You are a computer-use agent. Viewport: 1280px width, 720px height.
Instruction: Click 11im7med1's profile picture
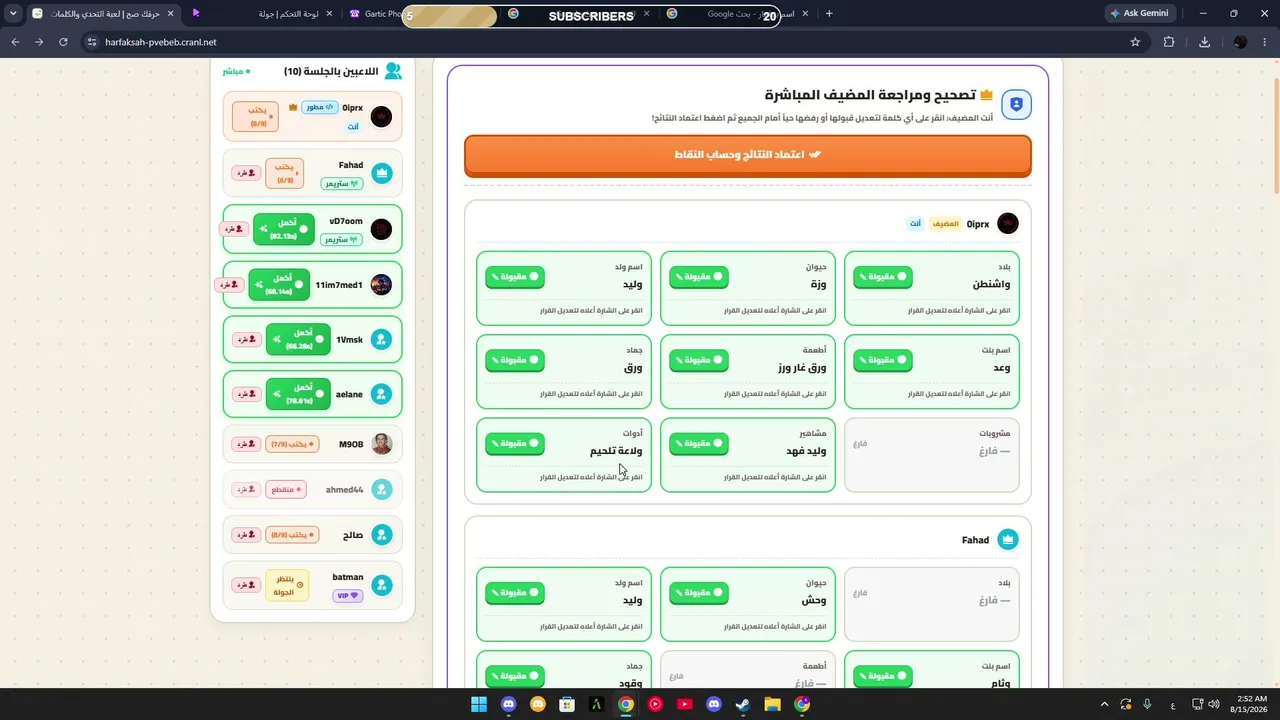381,285
